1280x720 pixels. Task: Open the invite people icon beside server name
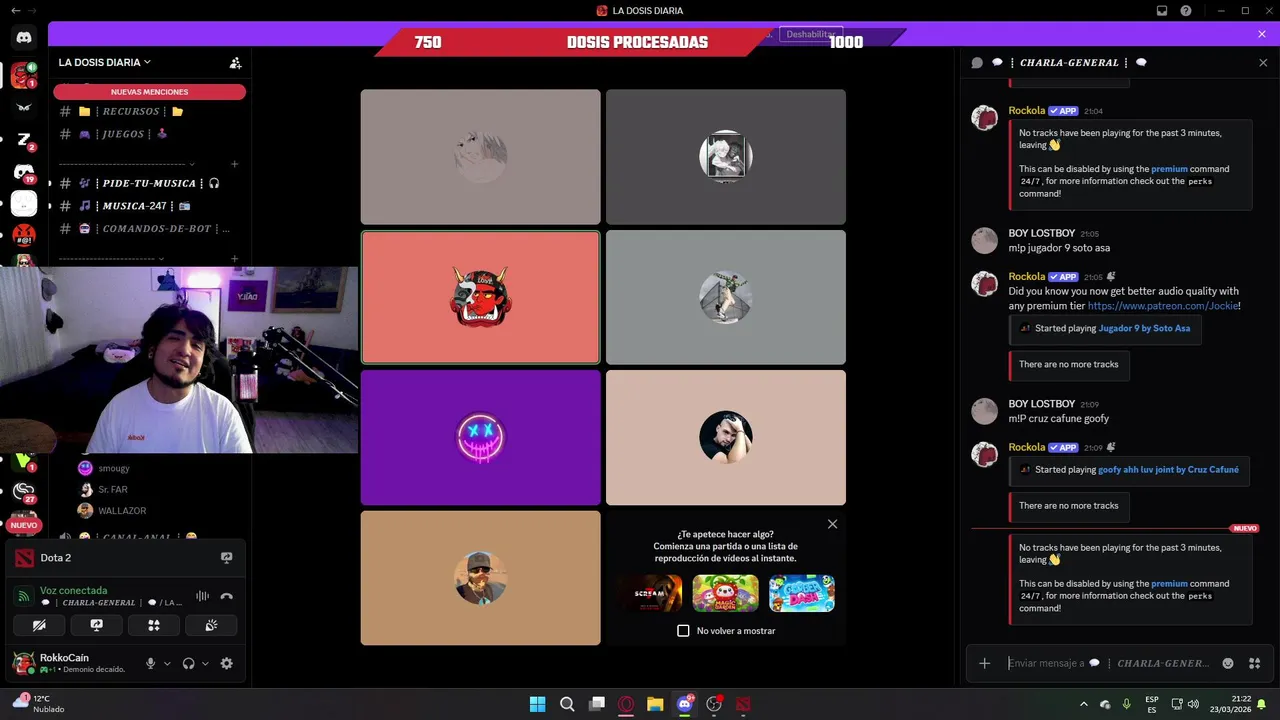pos(235,62)
